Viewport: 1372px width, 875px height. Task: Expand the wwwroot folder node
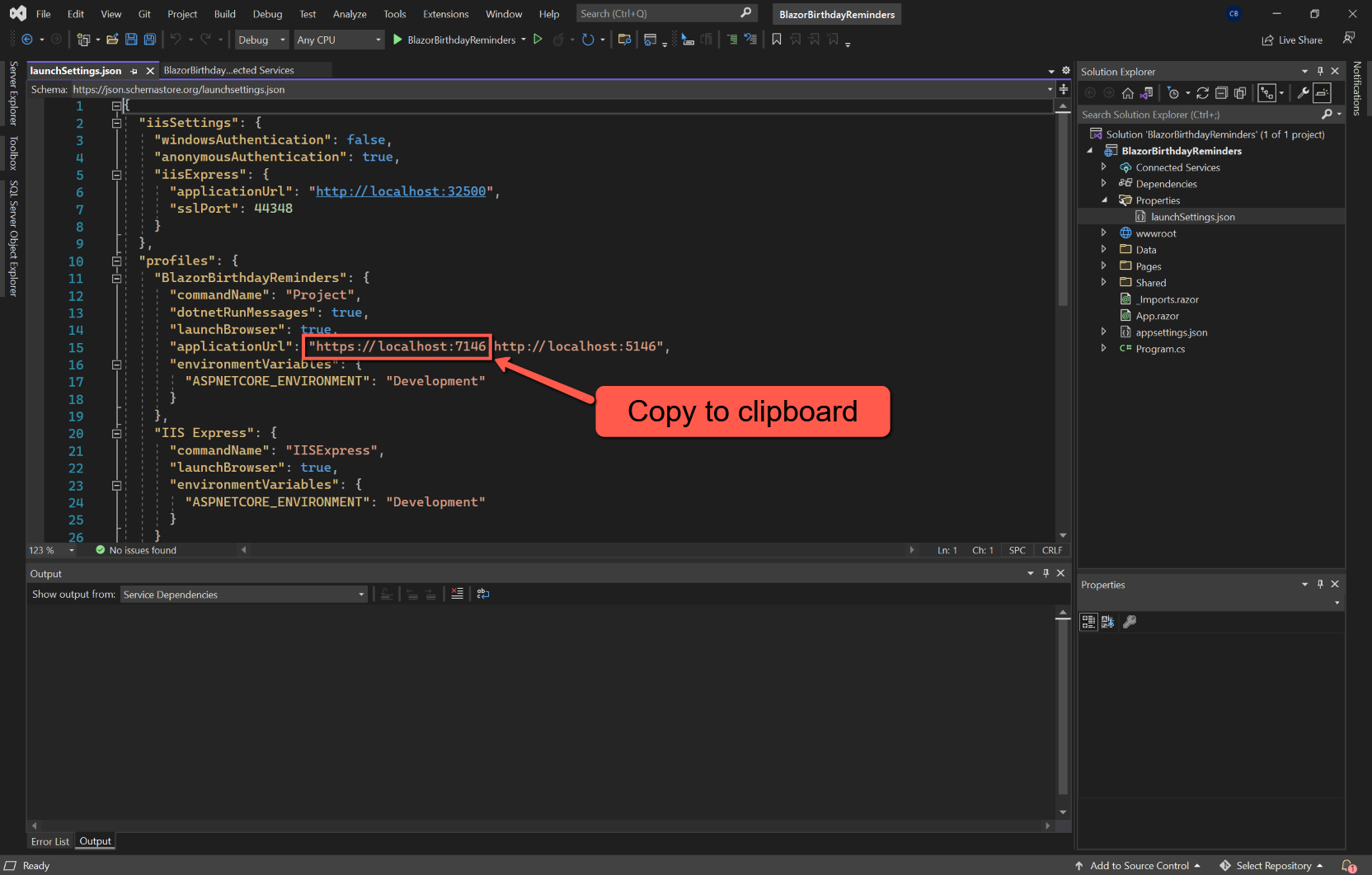(1103, 233)
